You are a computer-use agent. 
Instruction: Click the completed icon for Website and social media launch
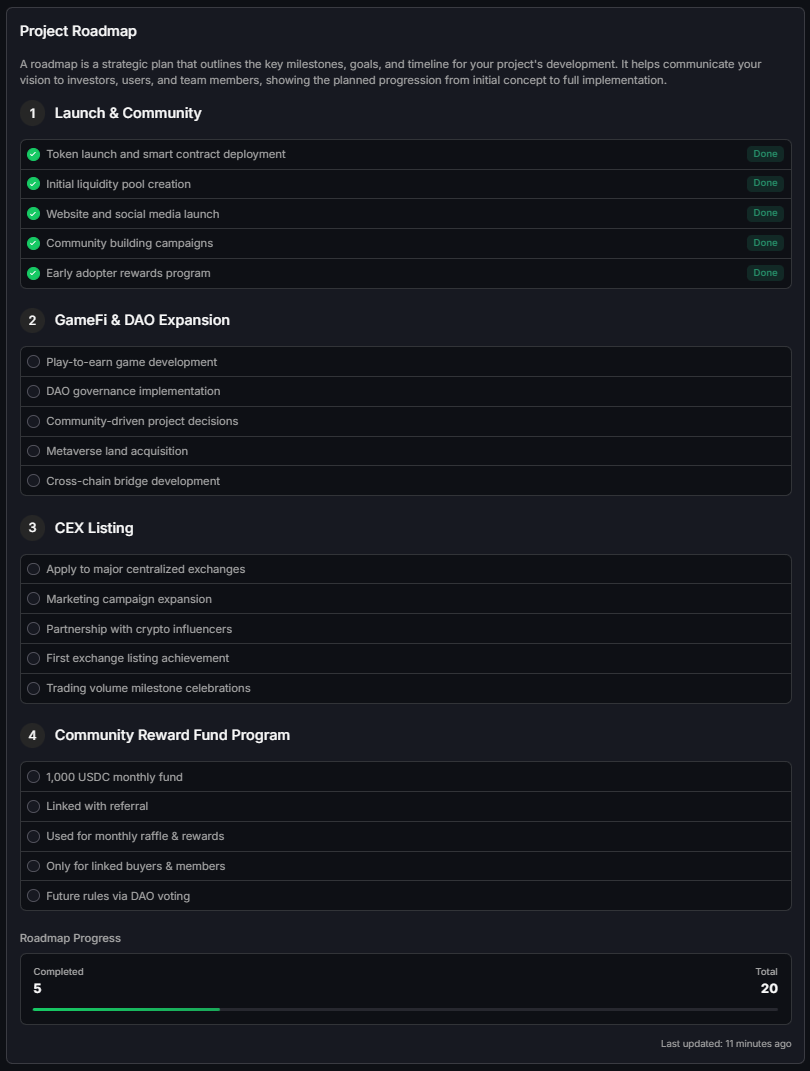coord(33,213)
